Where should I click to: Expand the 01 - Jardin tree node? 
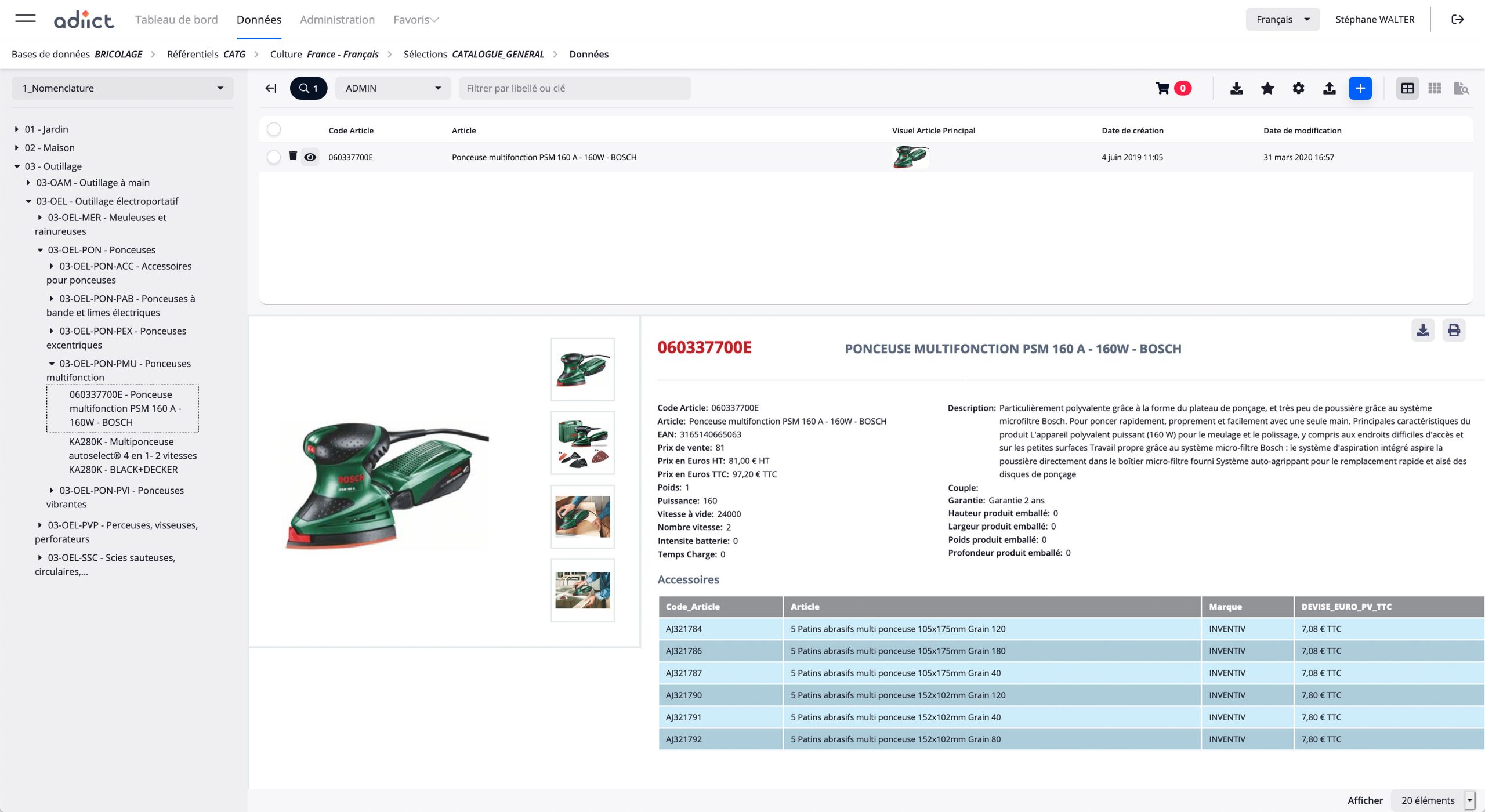17,129
